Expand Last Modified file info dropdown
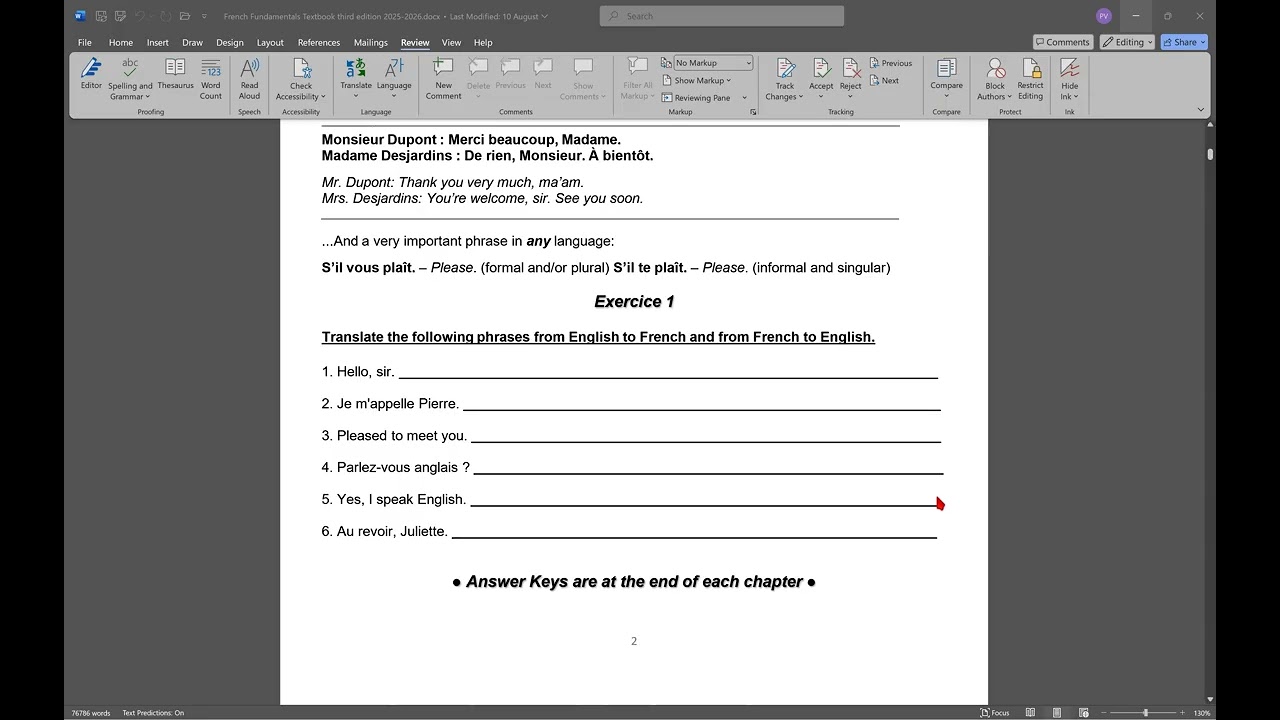Screen dimensions: 1280x720 (x=544, y=16)
